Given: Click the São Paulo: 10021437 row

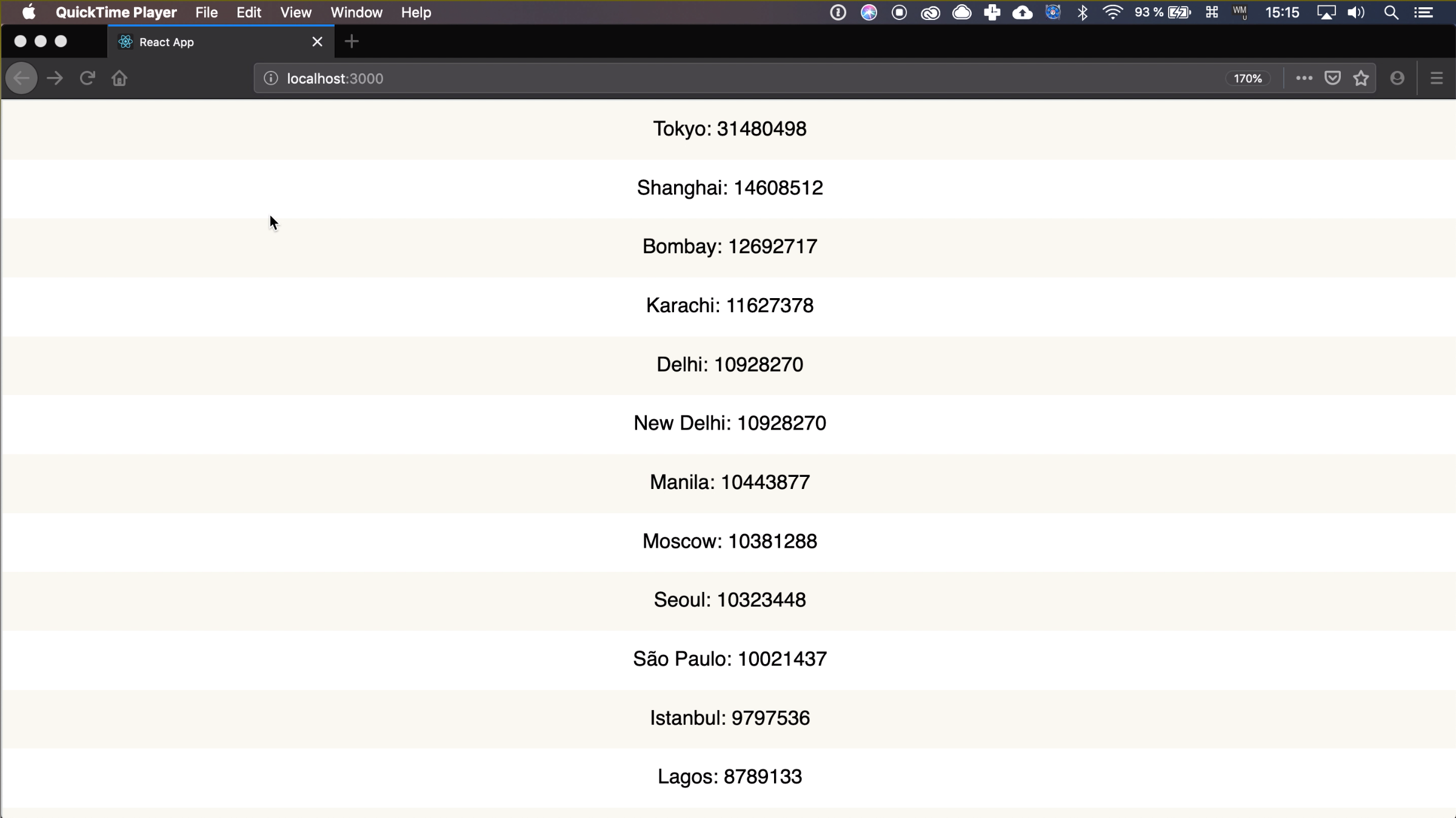Looking at the screenshot, I should [x=729, y=660].
